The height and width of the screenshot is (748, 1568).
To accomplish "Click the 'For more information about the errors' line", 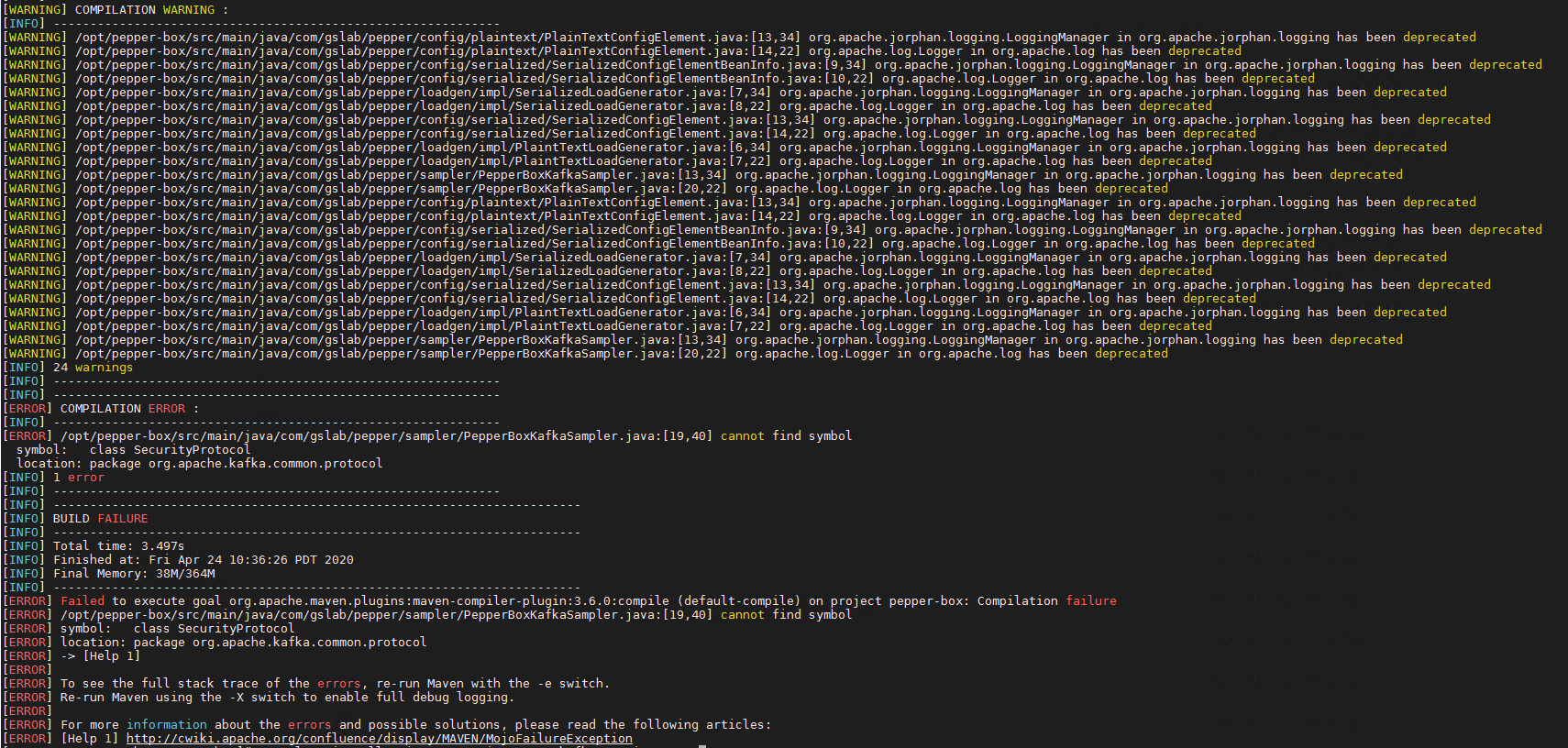I will tap(387, 725).
